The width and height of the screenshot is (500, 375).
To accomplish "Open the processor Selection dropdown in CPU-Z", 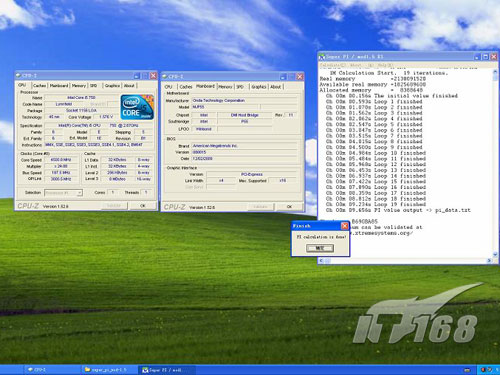I will [x=63, y=193].
